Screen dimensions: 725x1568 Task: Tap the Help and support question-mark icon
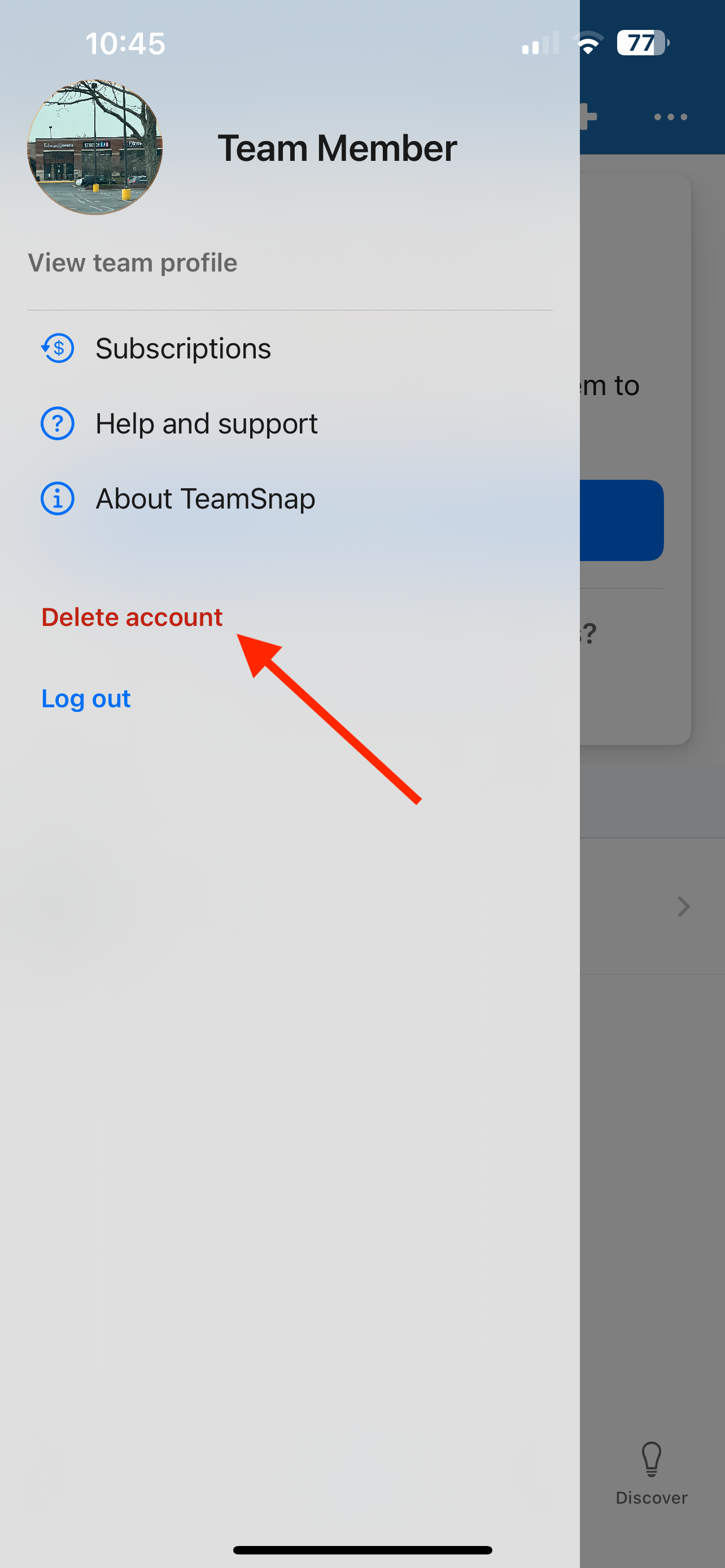point(57,423)
